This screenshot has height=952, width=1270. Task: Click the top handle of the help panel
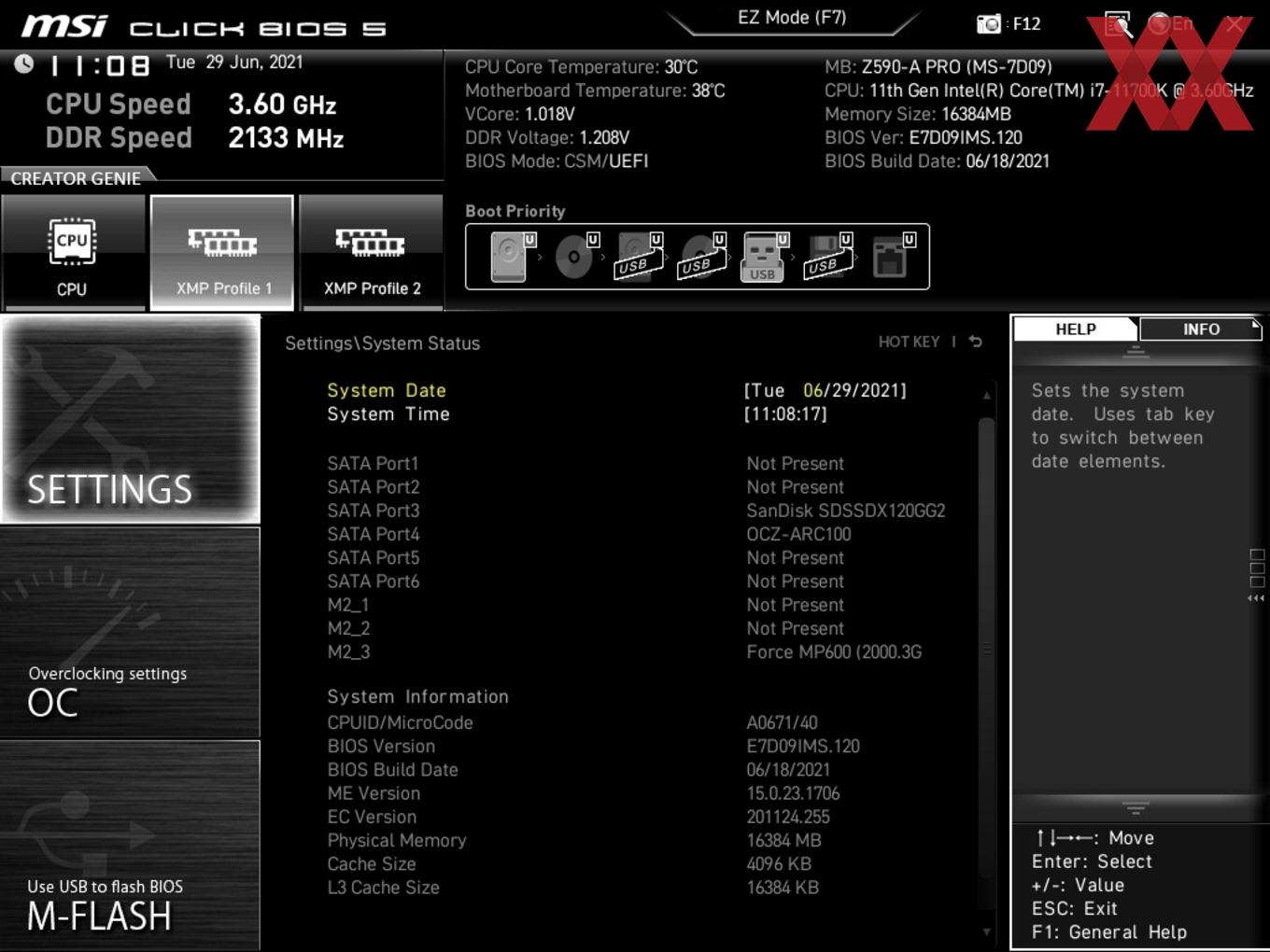[x=1136, y=353]
